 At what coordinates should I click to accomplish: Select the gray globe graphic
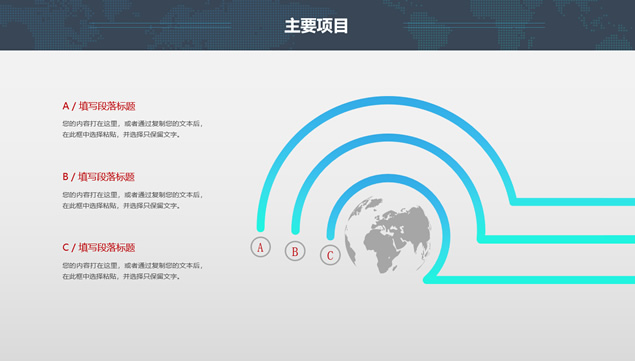(x=388, y=235)
